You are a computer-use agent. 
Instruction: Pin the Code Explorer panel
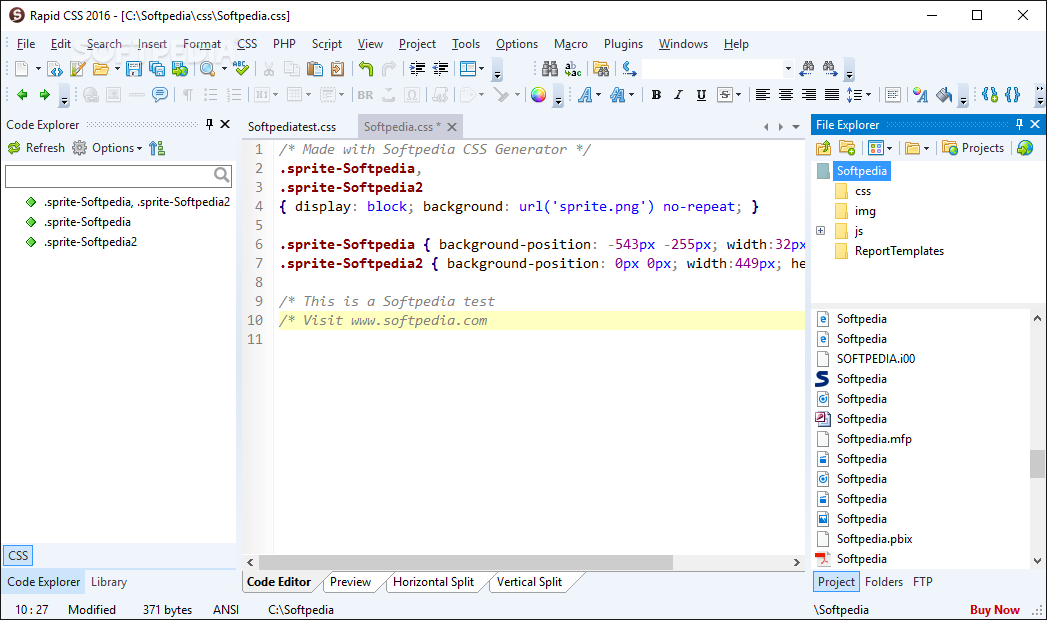click(209, 124)
